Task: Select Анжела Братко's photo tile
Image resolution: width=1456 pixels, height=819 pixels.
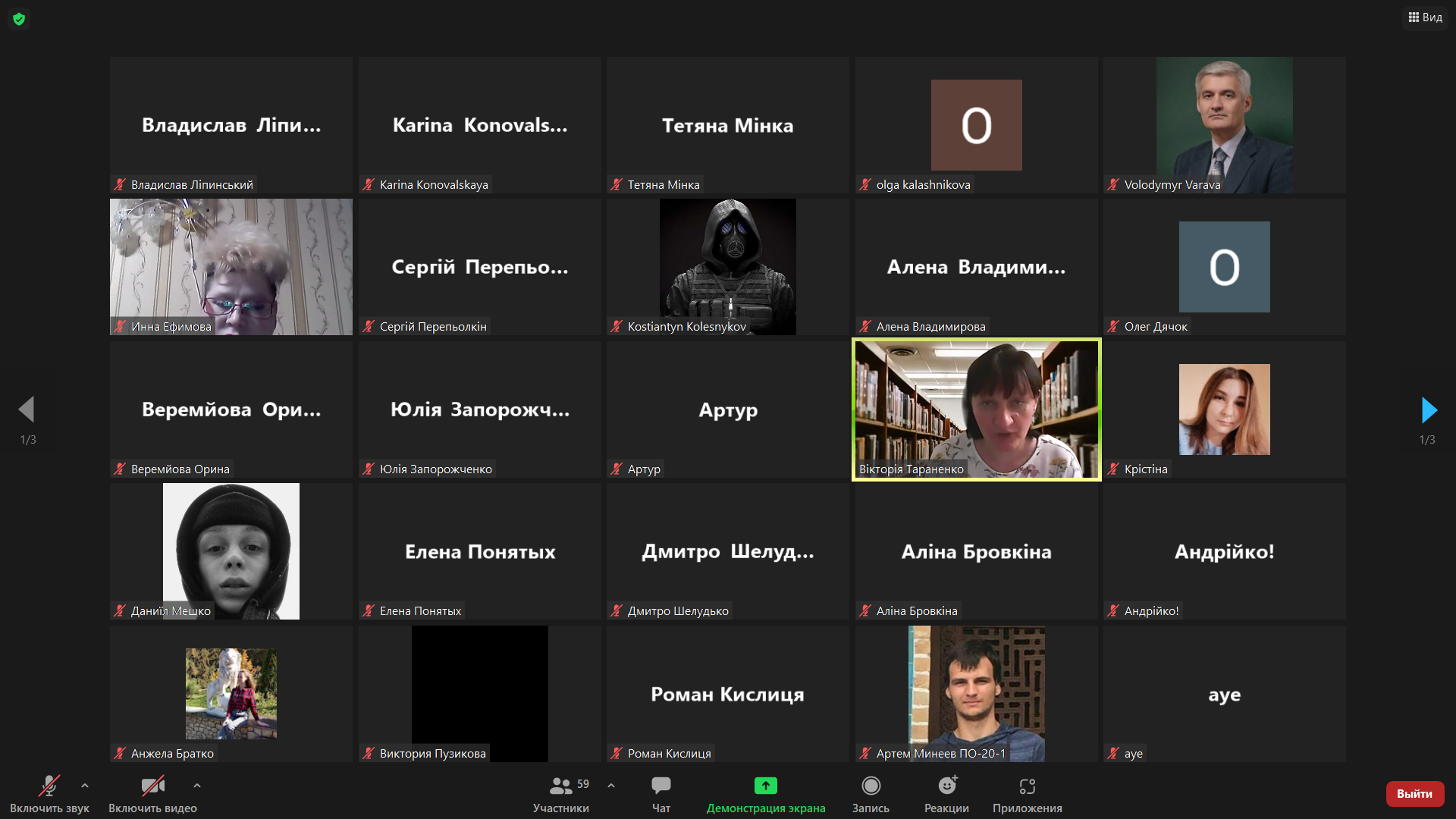Action: click(231, 694)
